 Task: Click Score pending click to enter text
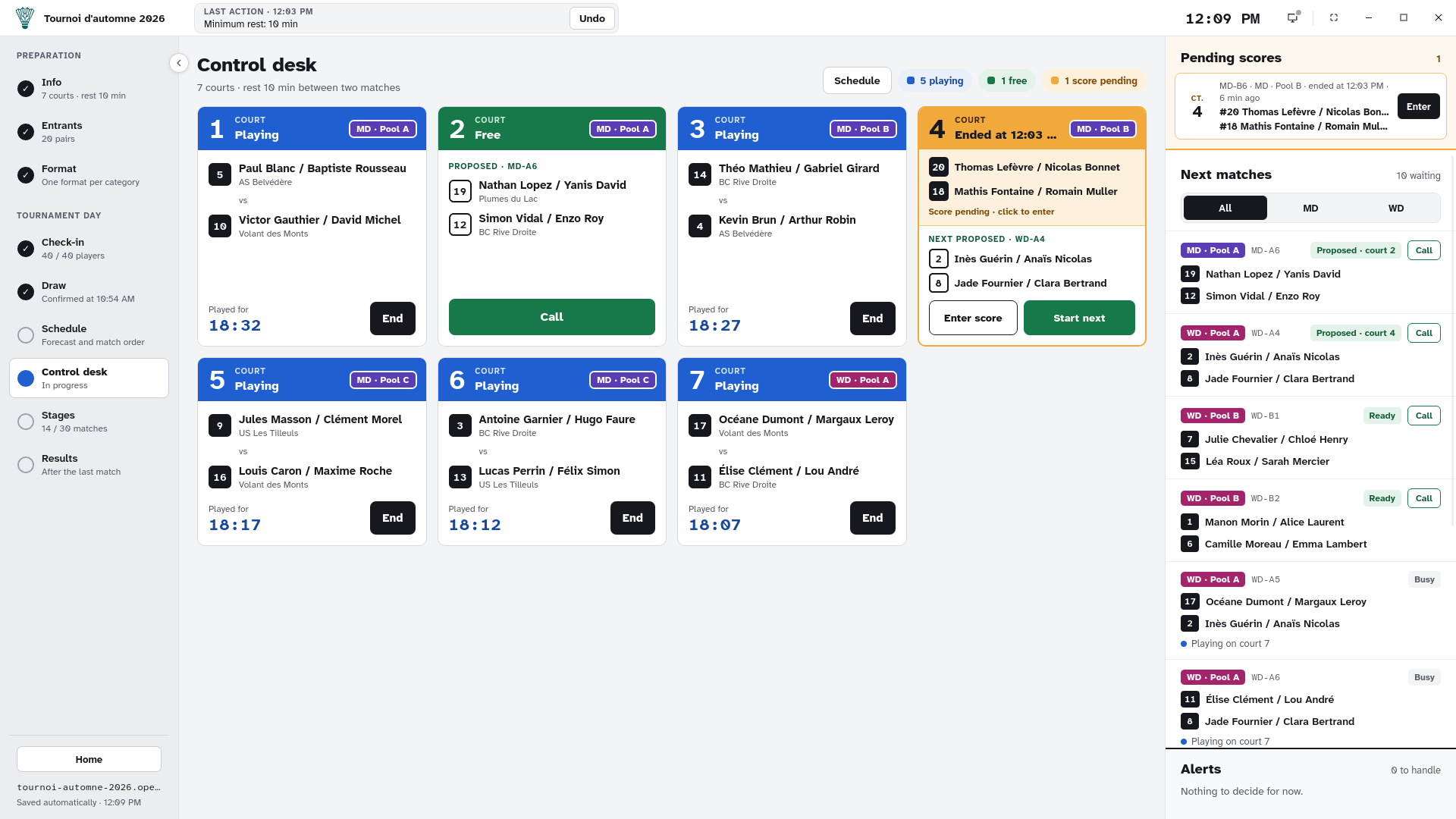pos(991,212)
